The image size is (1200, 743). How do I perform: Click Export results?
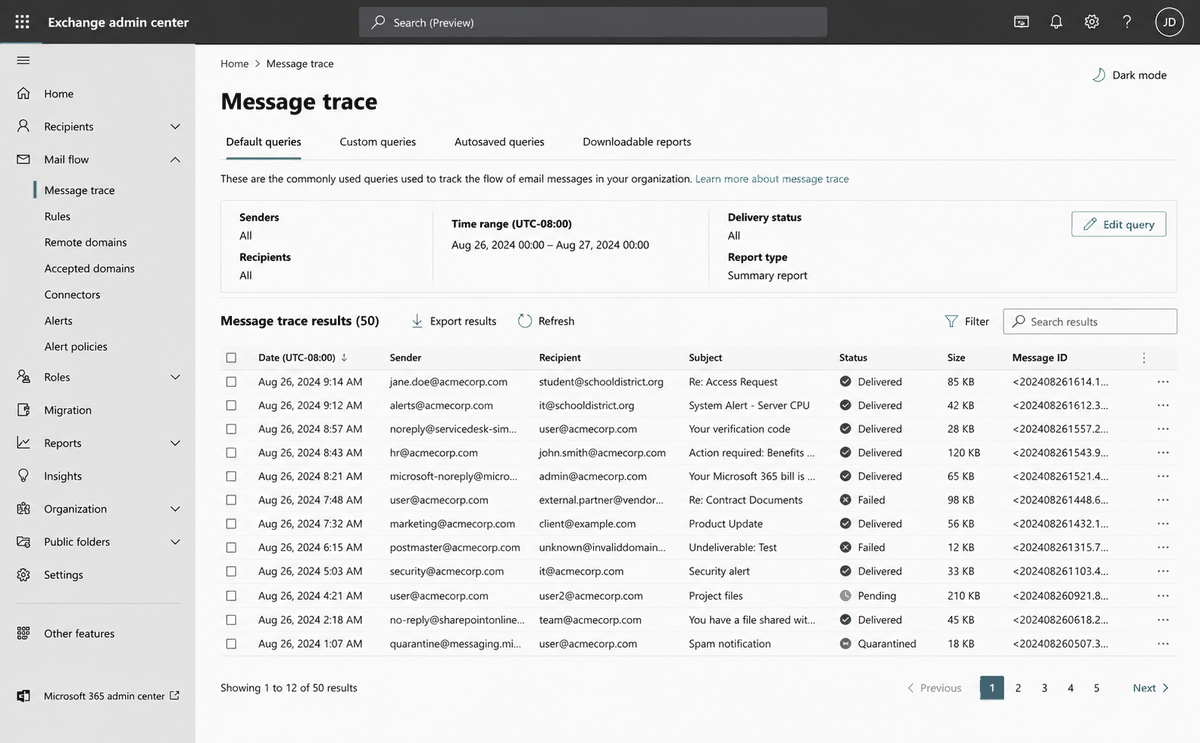[x=453, y=321]
